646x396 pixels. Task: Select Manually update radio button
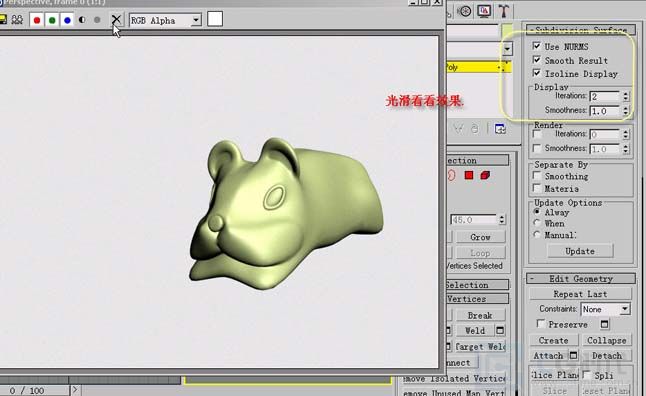pos(537,234)
